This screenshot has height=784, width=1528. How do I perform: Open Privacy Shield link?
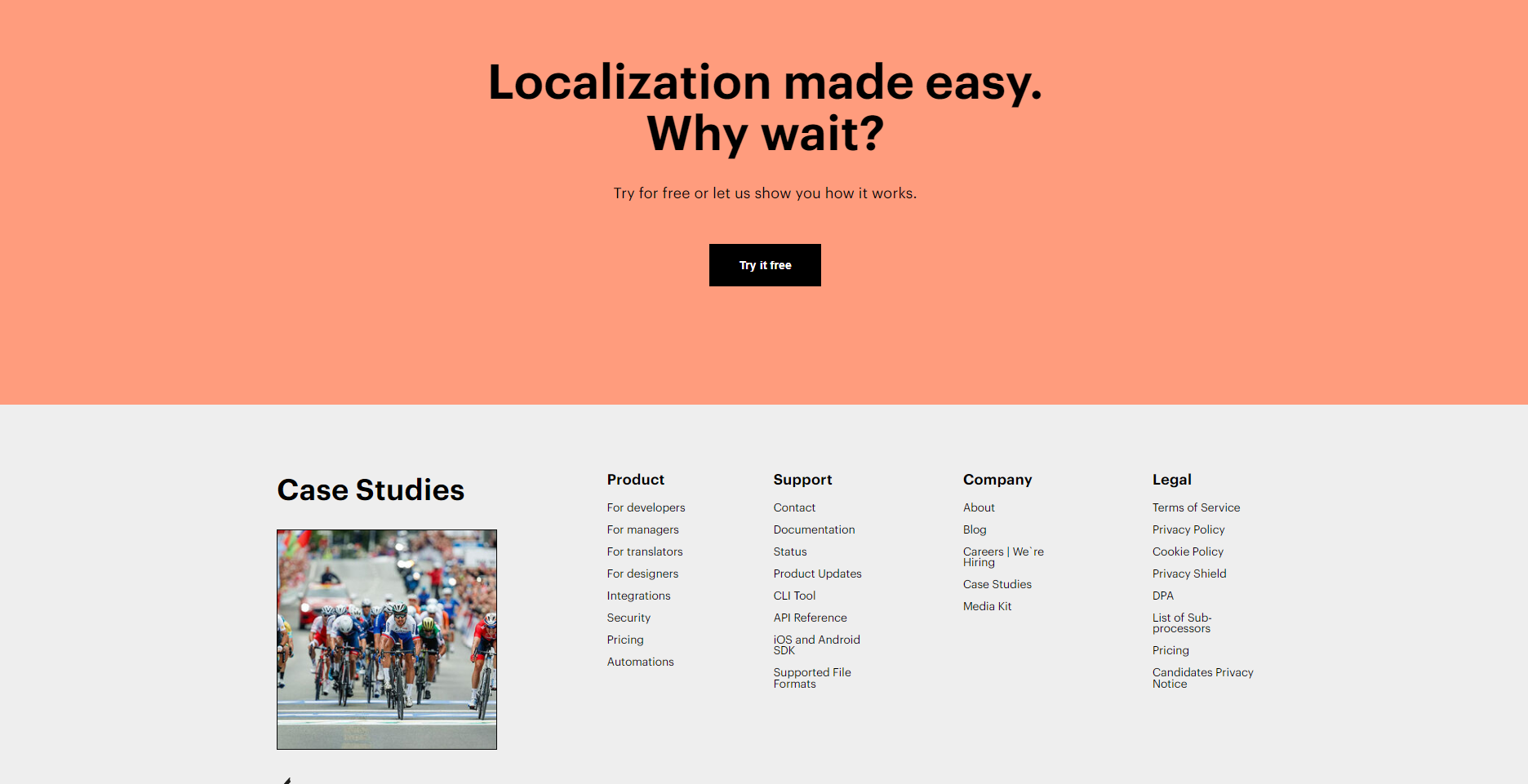pyautogui.click(x=1189, y=574)
